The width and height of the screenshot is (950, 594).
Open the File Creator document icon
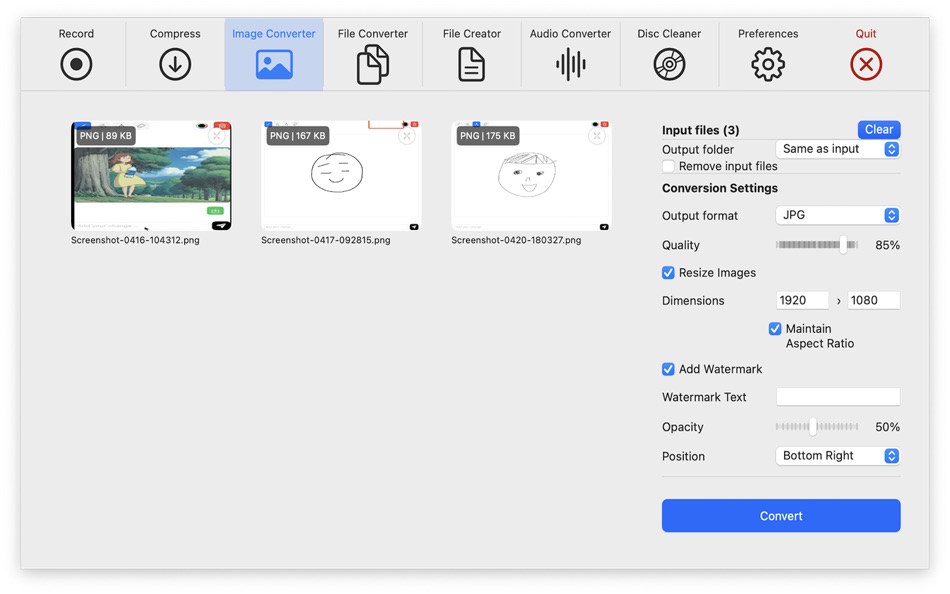(471, 65)
